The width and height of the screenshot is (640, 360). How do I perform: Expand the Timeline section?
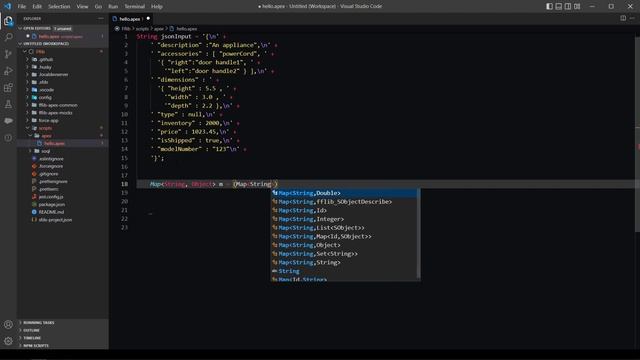pos(63,338)
